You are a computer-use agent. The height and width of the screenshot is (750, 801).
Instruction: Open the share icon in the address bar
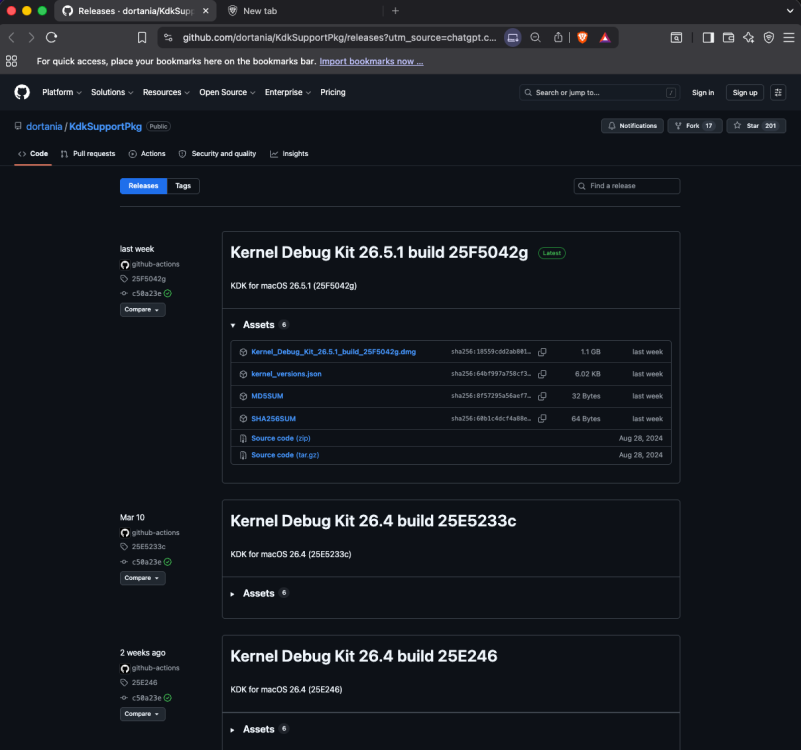pos(558,37)
